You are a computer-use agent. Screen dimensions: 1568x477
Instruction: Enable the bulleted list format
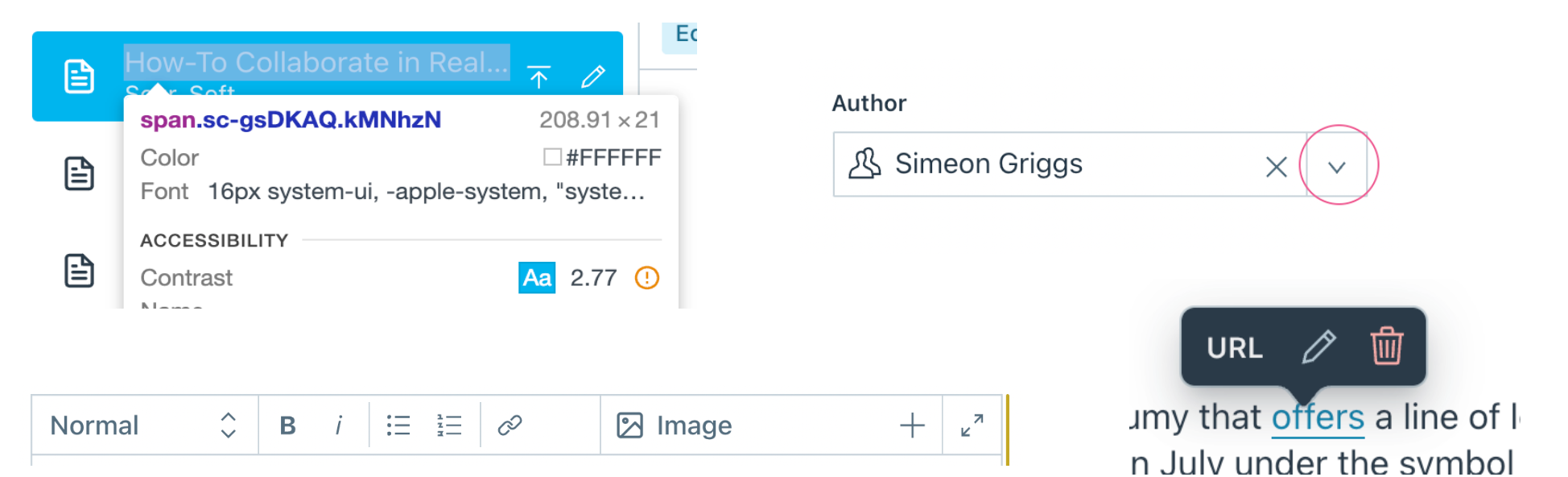[398, 425]
